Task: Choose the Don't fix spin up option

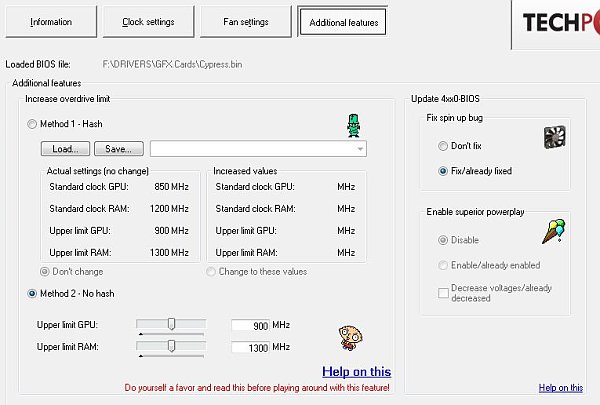Action: [443, 146]
